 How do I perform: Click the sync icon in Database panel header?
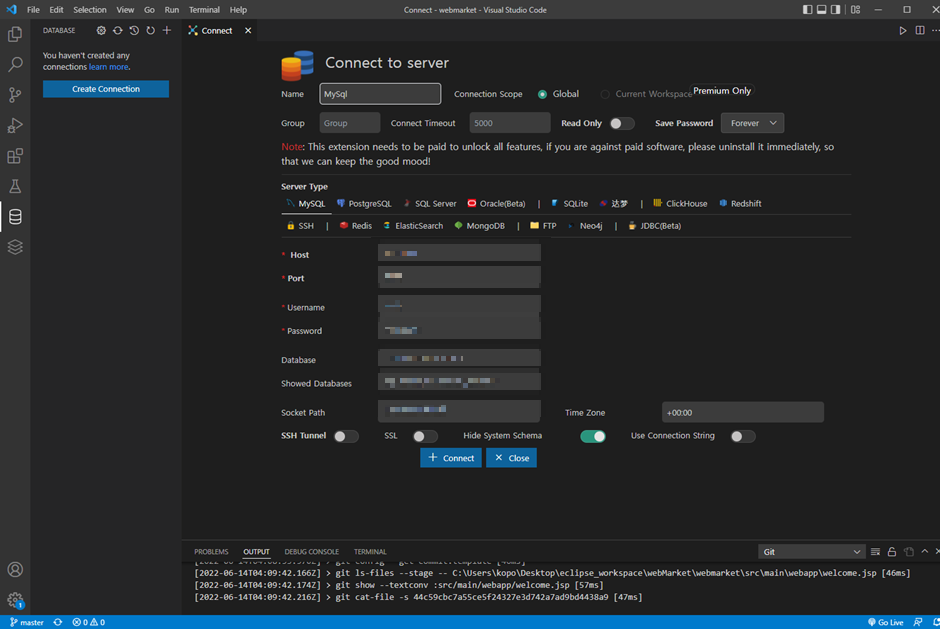(x=118, y=31)
